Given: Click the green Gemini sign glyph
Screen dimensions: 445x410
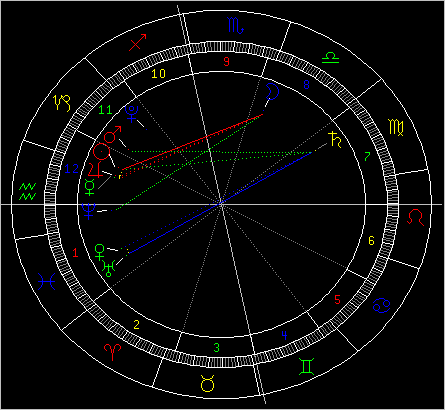Looking at the screenshot, I should [x=306, y=367].
